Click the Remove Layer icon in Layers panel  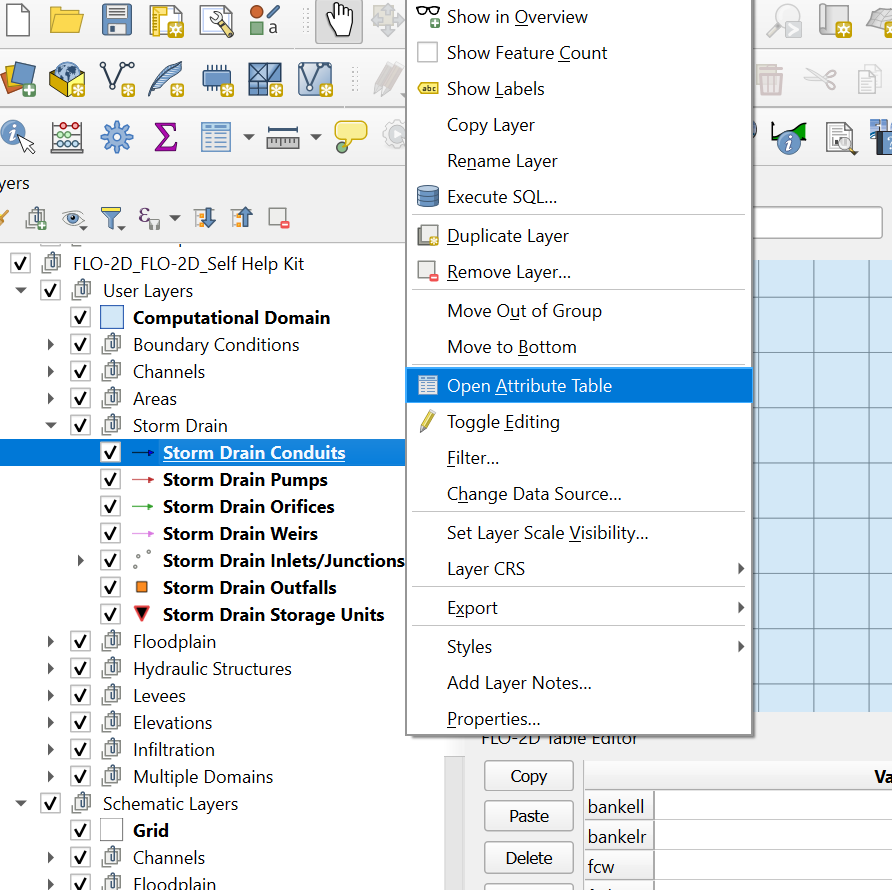pos(278,217)
